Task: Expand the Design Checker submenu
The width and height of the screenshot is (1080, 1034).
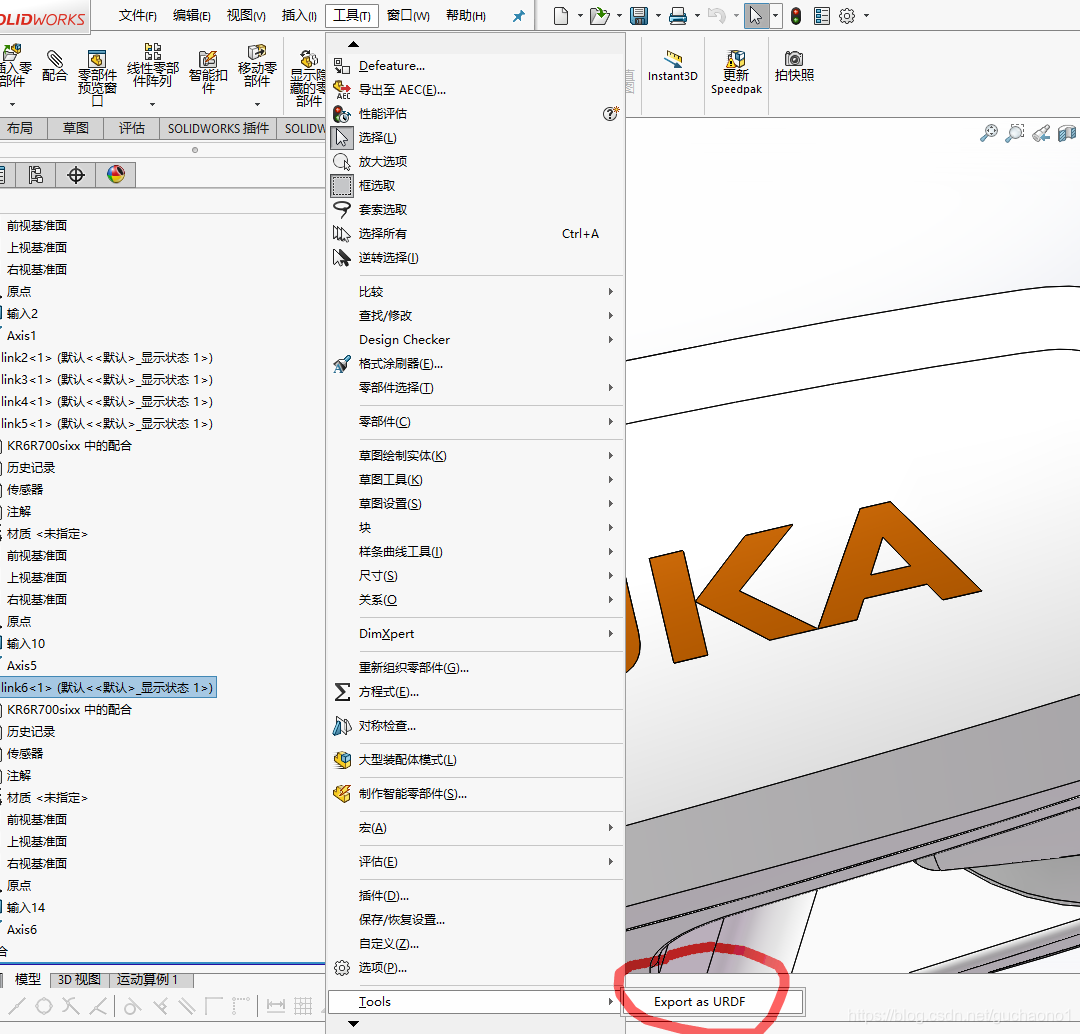Action: [475, 340]
